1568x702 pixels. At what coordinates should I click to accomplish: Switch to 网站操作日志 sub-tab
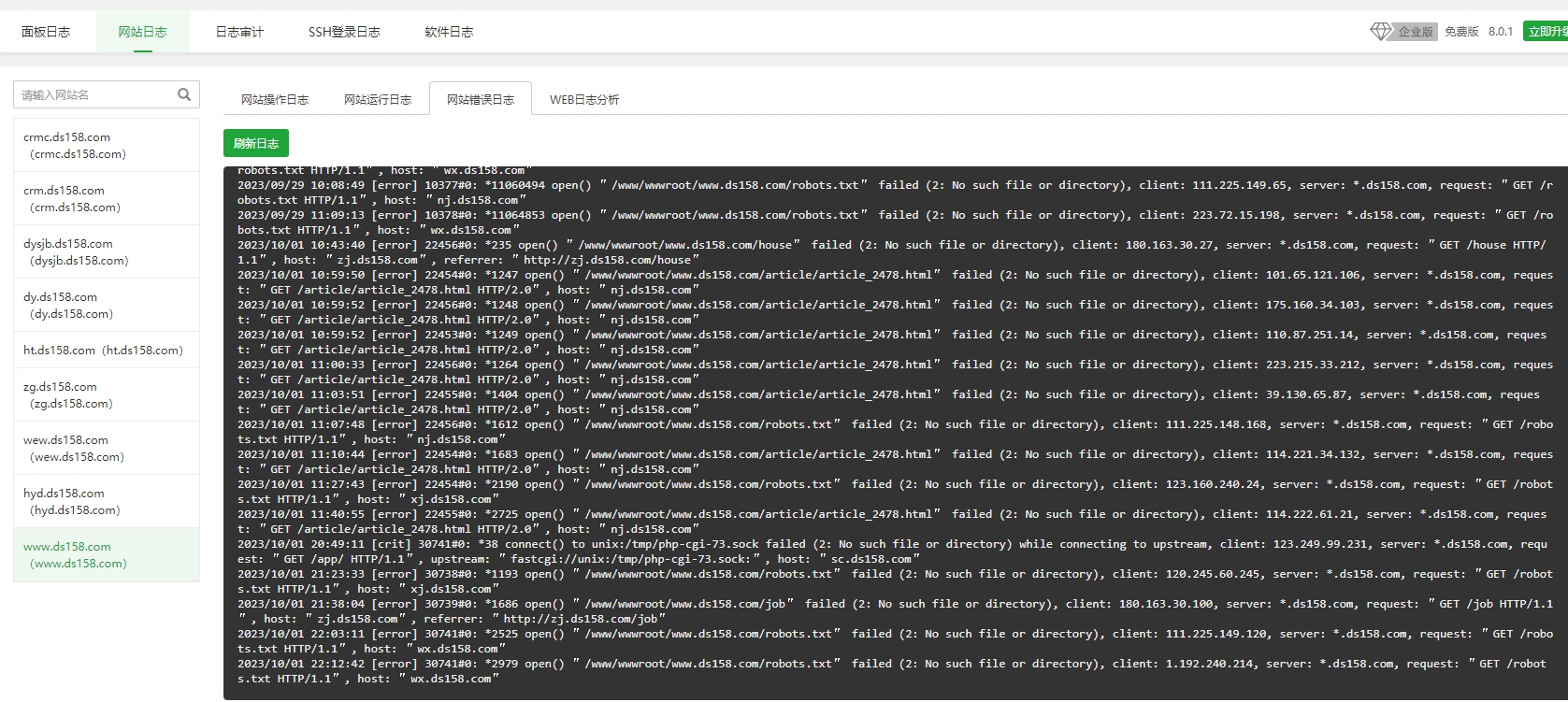pyautogui.click(x=275, y=99)
